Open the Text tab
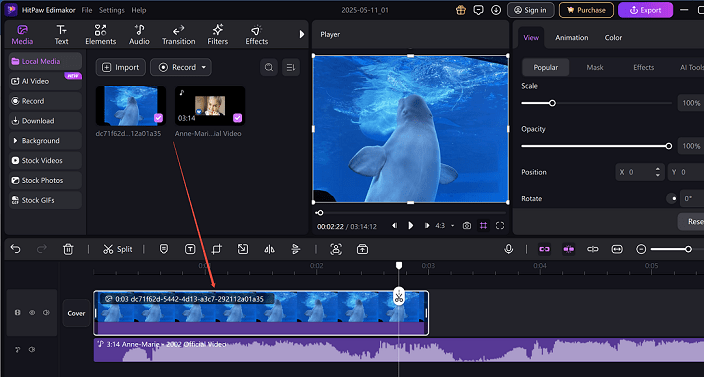The image size is (704, 377). [x=62, y=35]
